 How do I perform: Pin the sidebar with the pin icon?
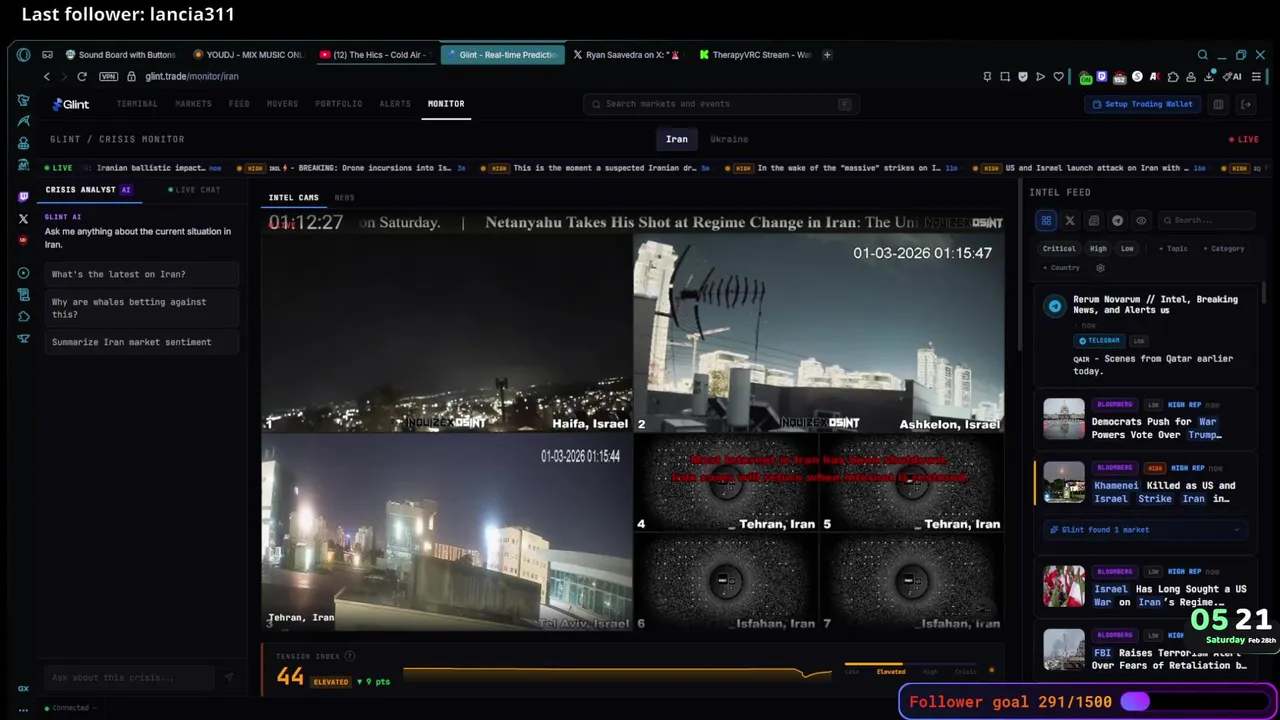pyautogui.click(x=987, y=76)
